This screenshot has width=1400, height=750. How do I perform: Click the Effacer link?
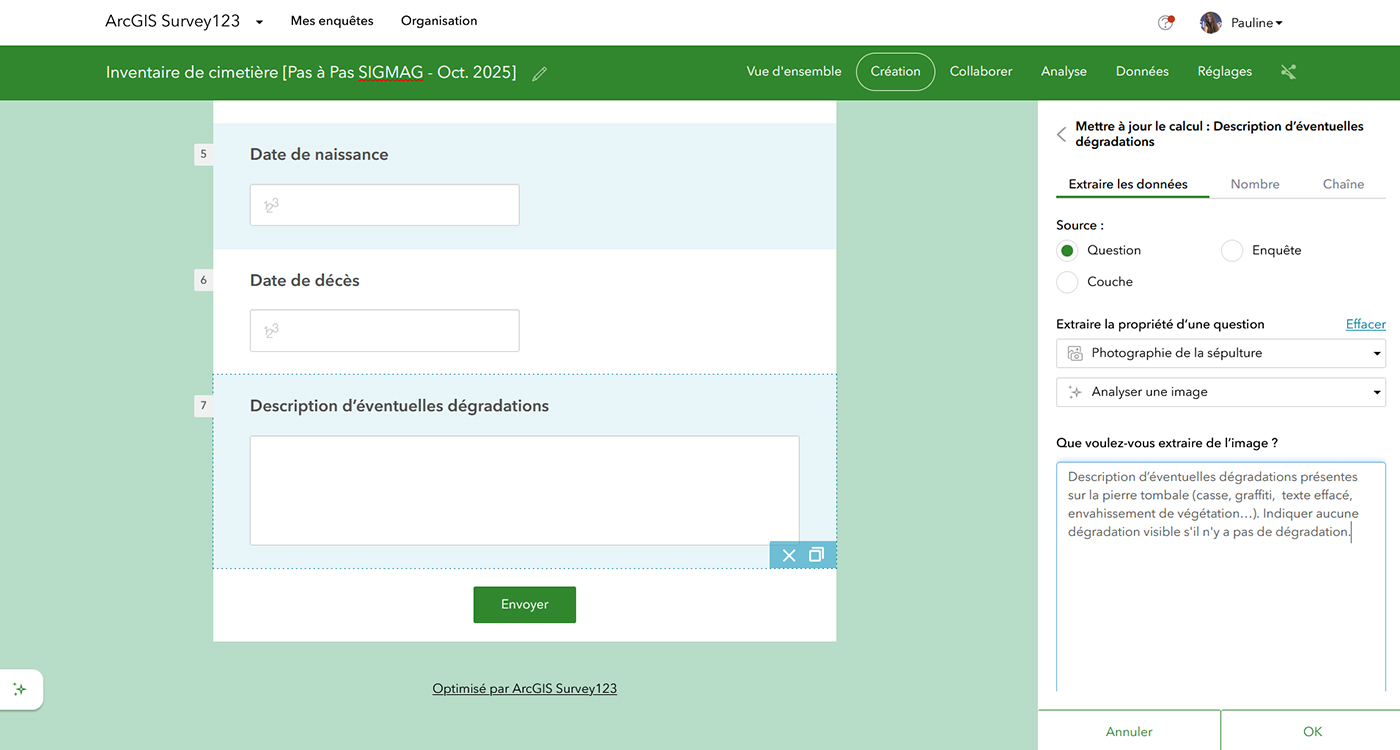[1365, 324]
